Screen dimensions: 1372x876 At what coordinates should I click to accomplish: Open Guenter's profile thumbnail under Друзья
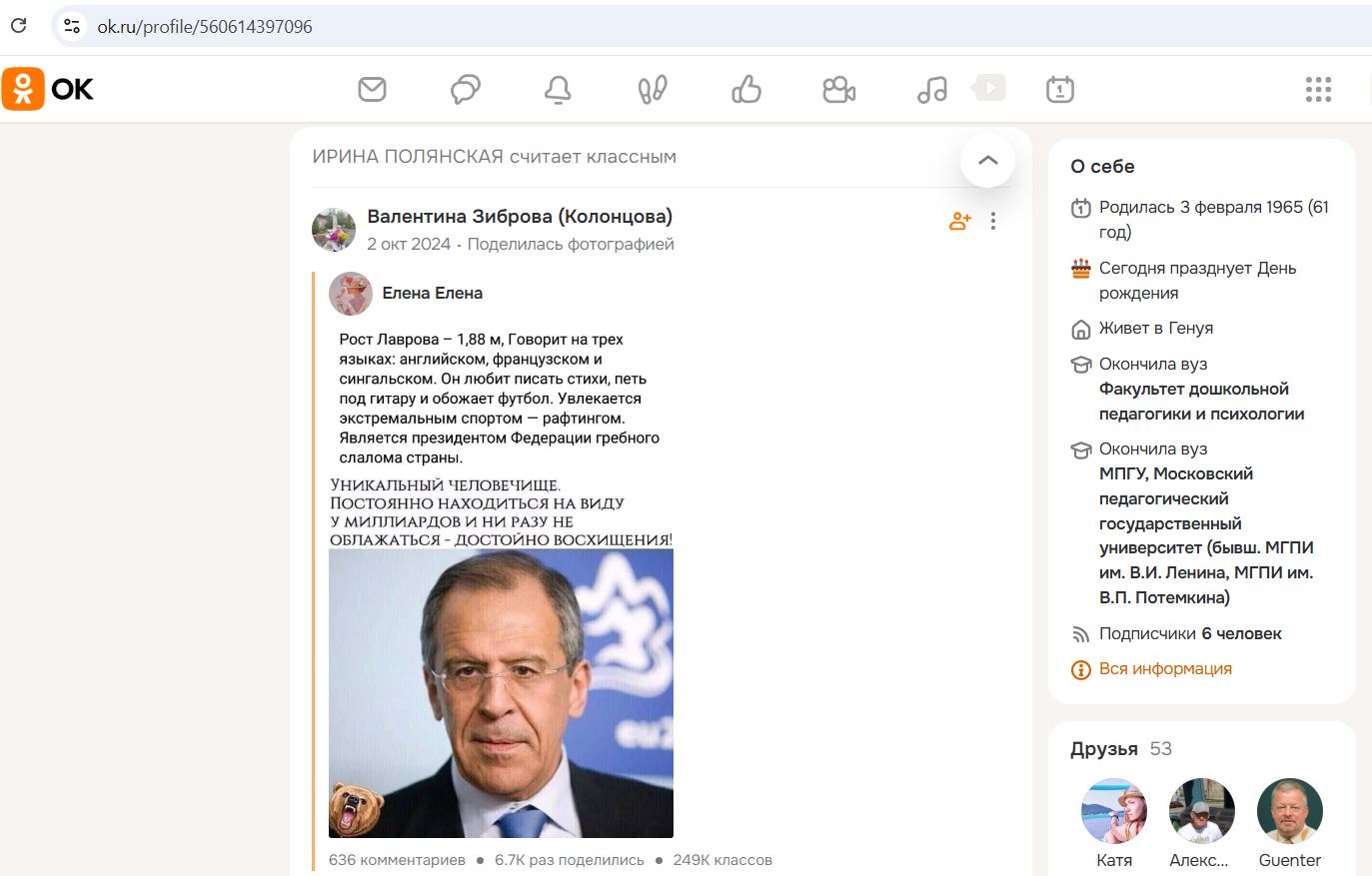click(1289, 811)
